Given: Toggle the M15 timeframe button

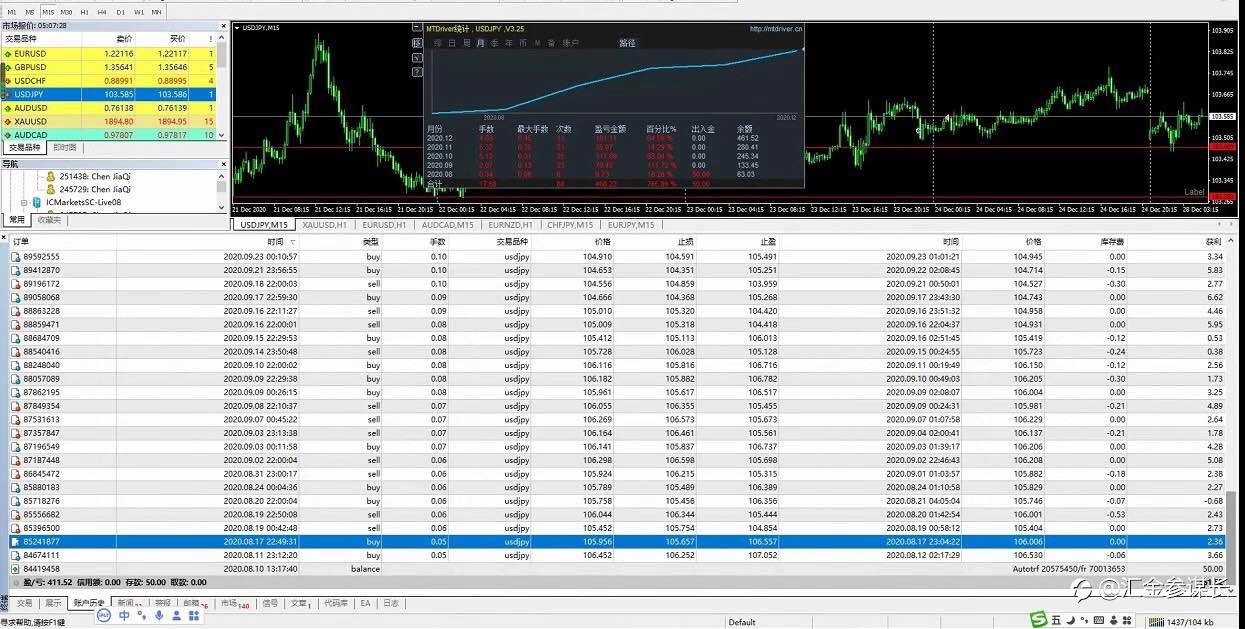Looking at the screenshot, I should (x=48, y=11).
